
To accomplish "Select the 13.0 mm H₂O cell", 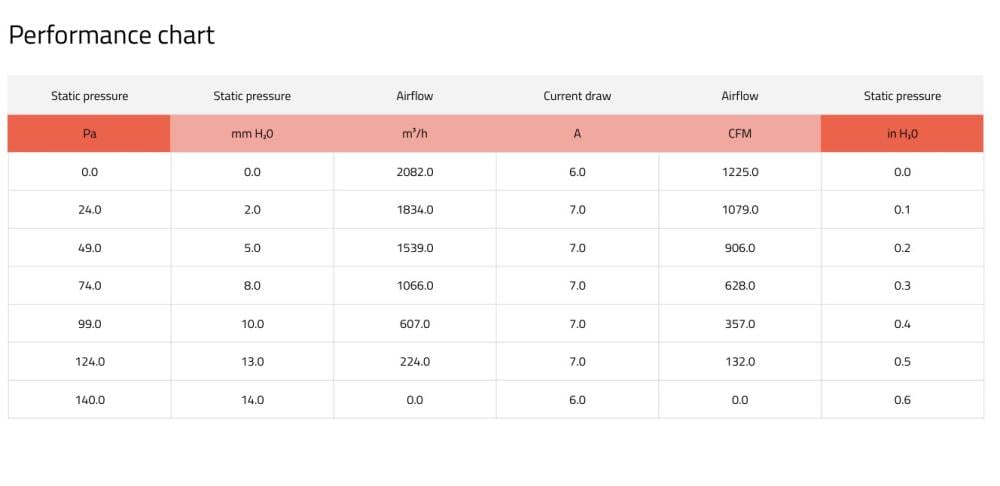I will pos(252,362).
